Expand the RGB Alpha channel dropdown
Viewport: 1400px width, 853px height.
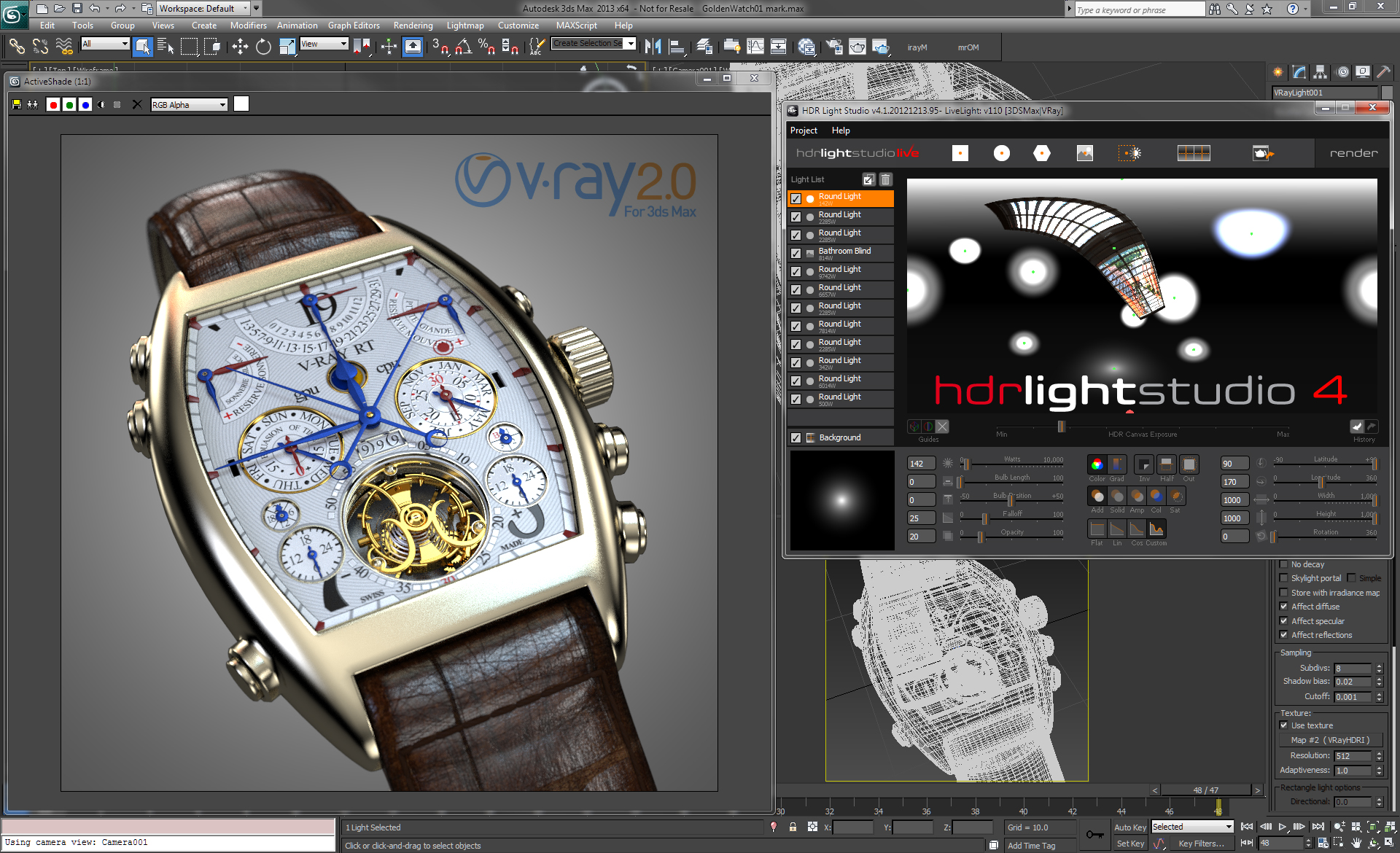pos(222,104)
